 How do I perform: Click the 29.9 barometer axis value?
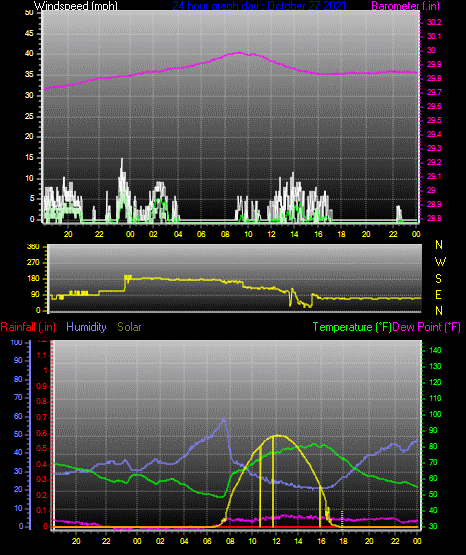[x=434, y=64]
